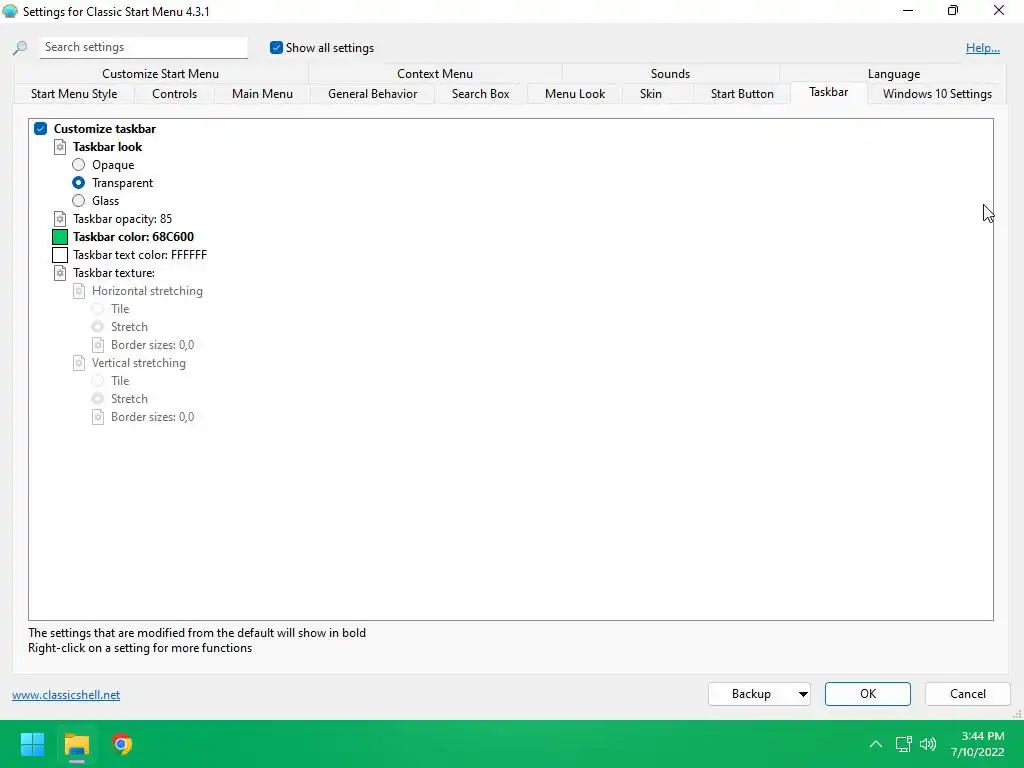
Task: Show hidden system tray icons
Action: 876,744
